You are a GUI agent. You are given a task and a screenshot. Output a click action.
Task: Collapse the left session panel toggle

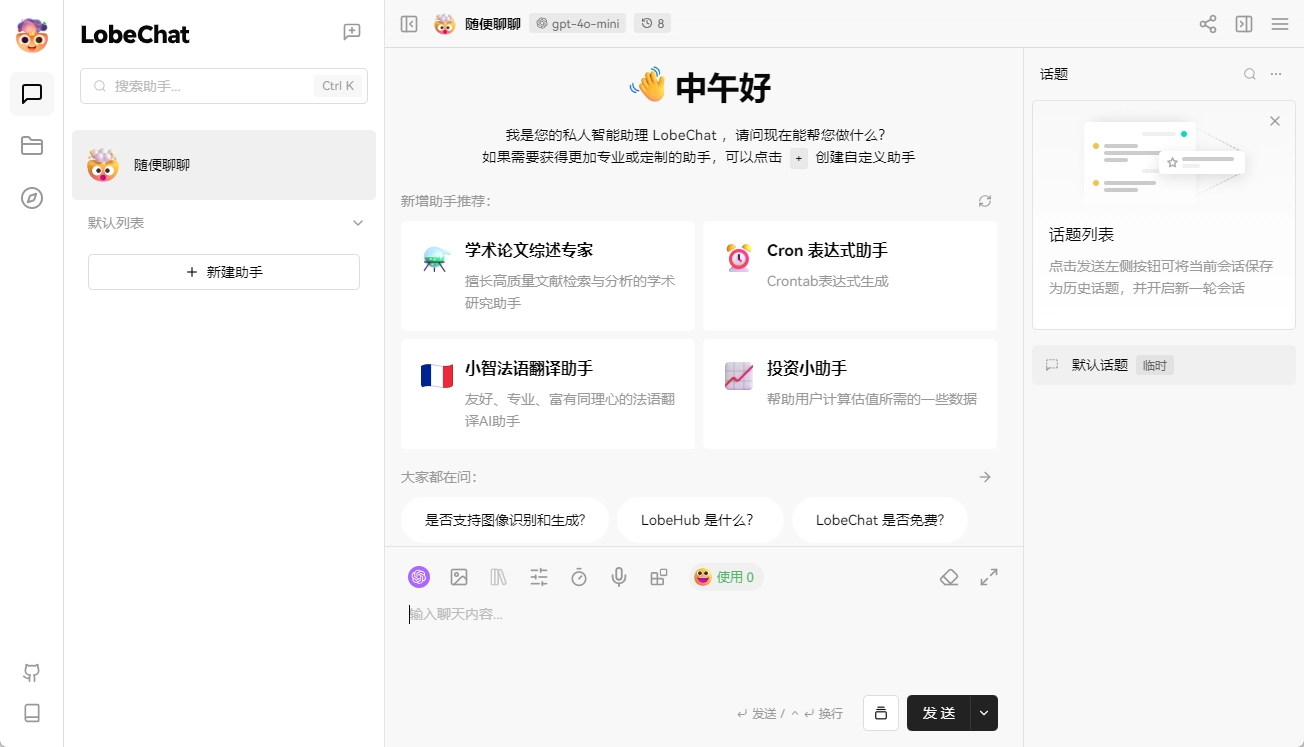point(408,23)
